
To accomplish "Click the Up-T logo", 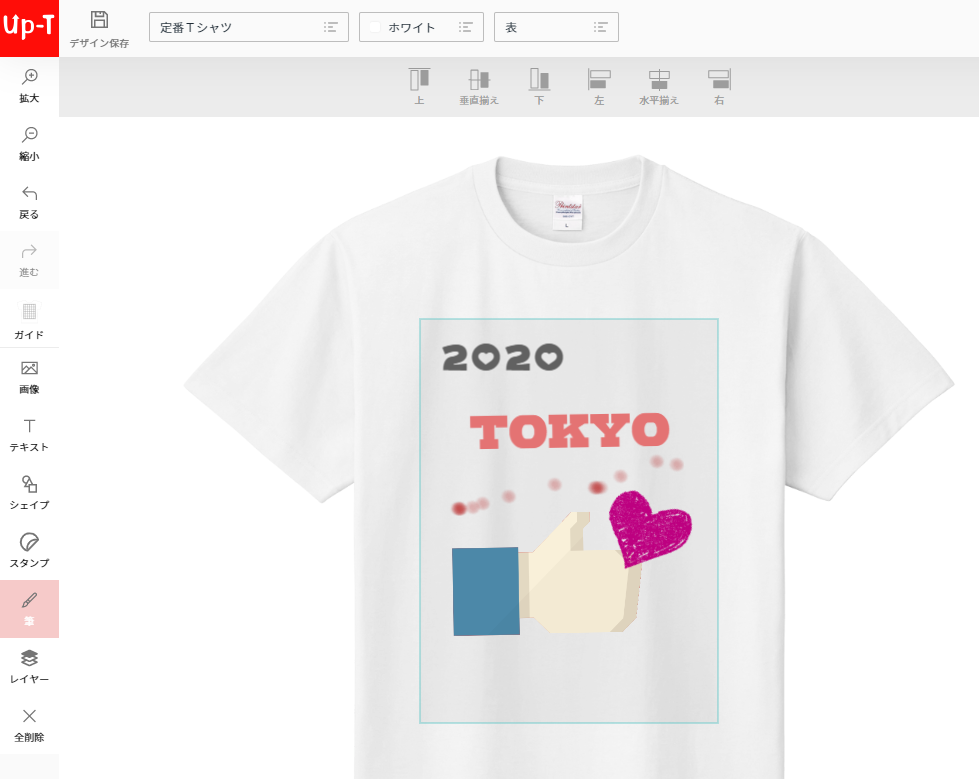I will coord(29,27).
